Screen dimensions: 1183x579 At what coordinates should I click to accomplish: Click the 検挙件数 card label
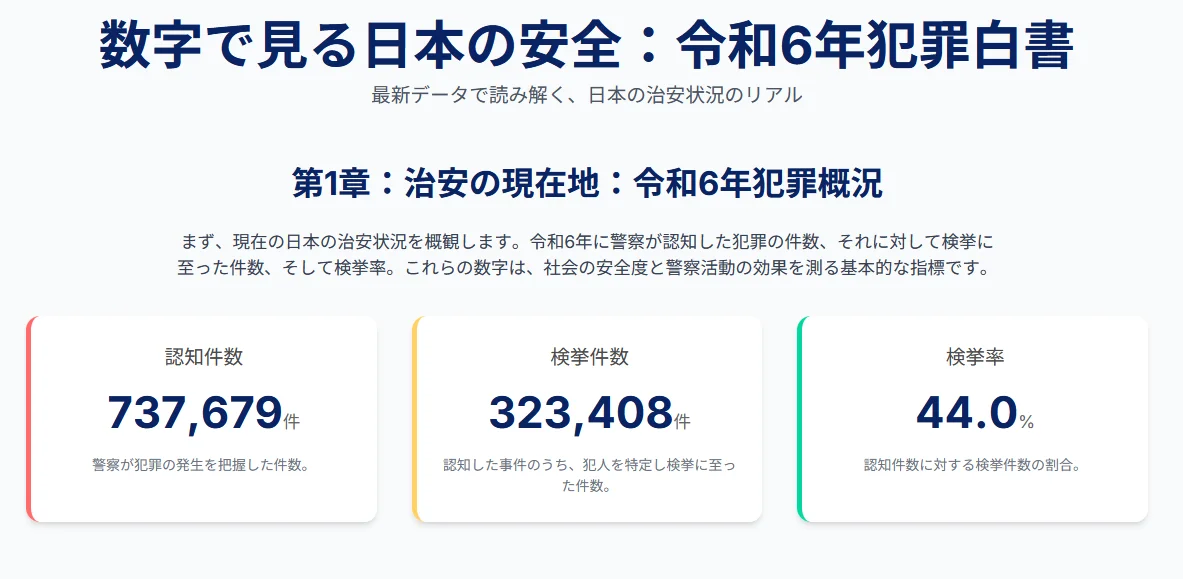pyautogui.click(x=589, y=357)
